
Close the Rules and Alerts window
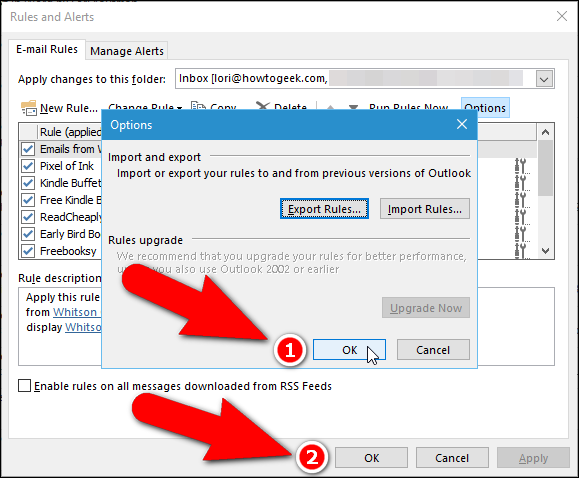click(x=562, y=16)
